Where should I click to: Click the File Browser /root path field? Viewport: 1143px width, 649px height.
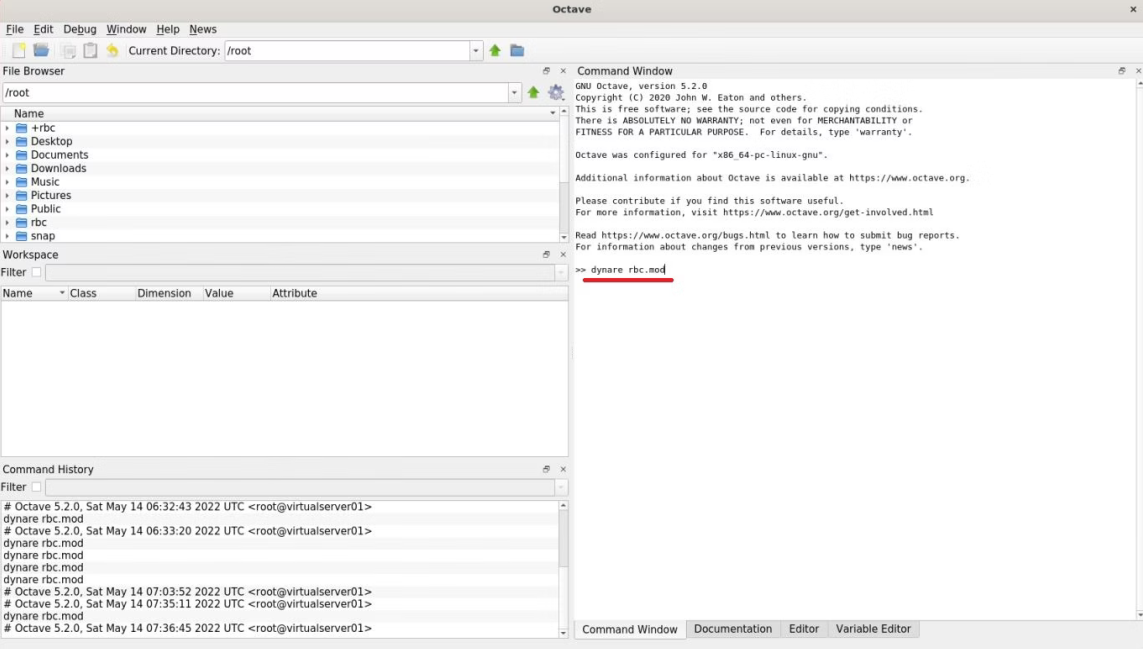(255, 93)
